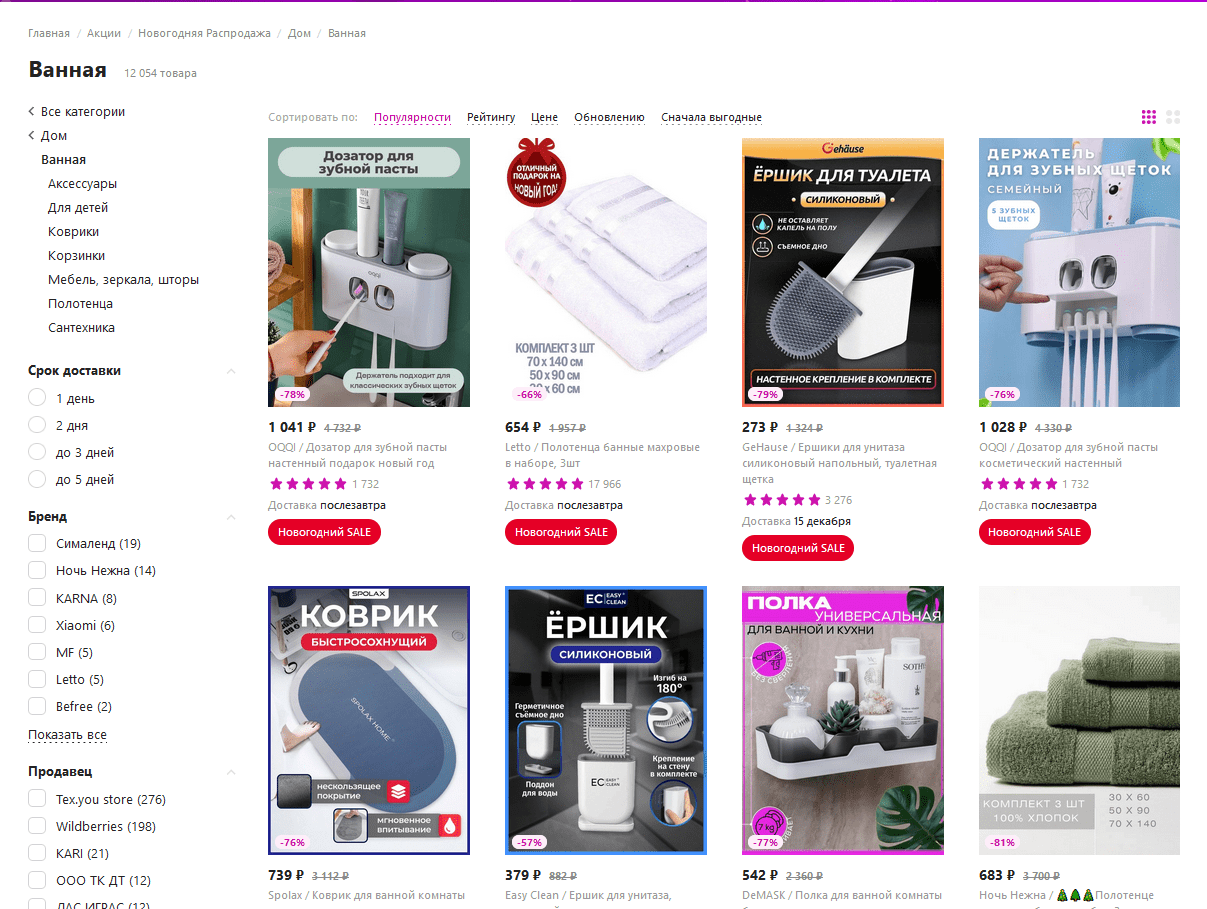Open the 'Новогодняя Распродажа' breadcrumb link

204,33
